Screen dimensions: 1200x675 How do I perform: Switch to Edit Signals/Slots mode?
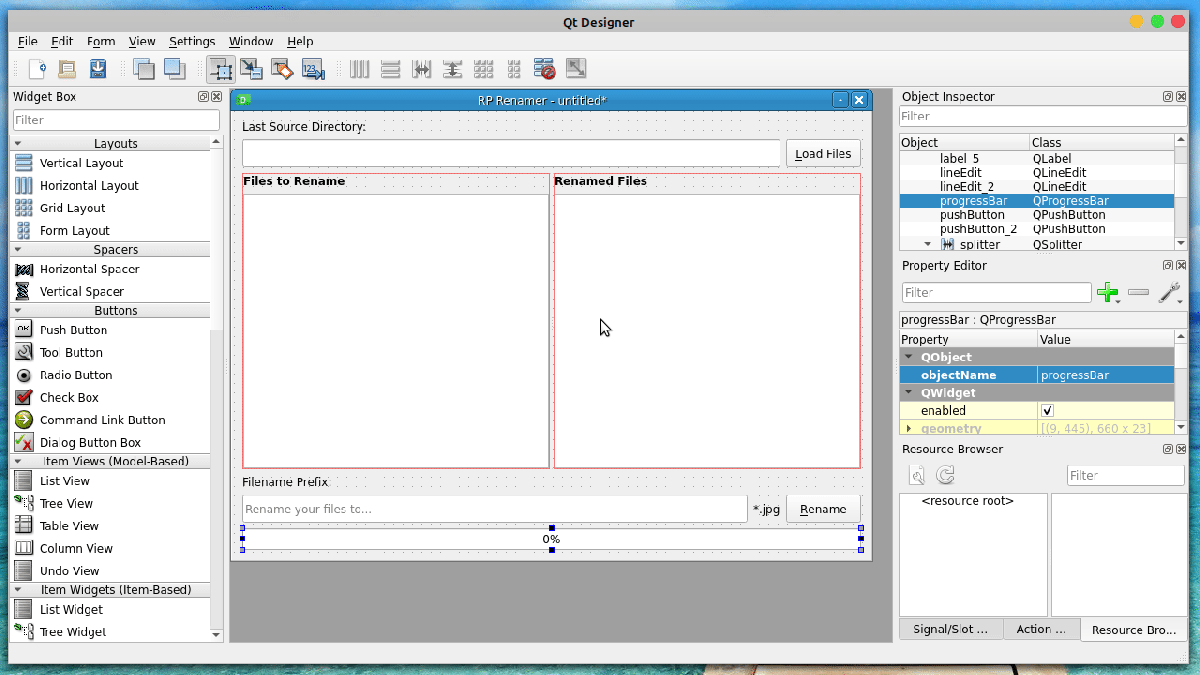point(253,69)
